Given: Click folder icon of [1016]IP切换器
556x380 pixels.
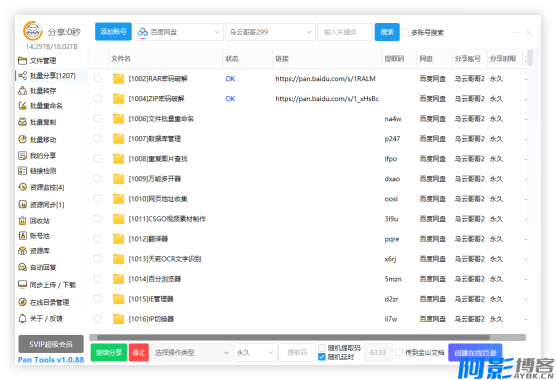Looking at the screenshot, I should [x=118, y=319].
